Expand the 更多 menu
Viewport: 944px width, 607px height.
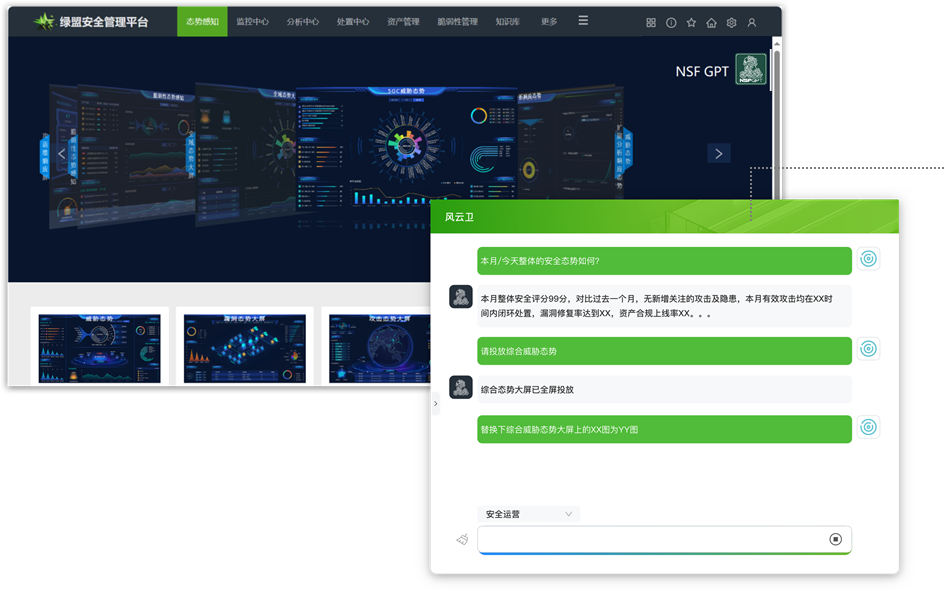[548, 22]
